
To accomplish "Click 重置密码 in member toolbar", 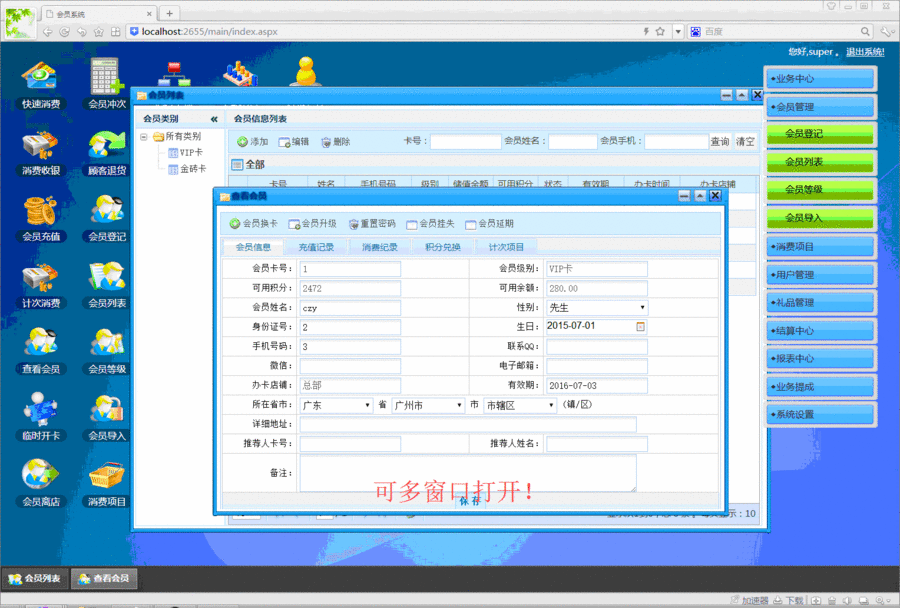I will click(x=372, y=223).
